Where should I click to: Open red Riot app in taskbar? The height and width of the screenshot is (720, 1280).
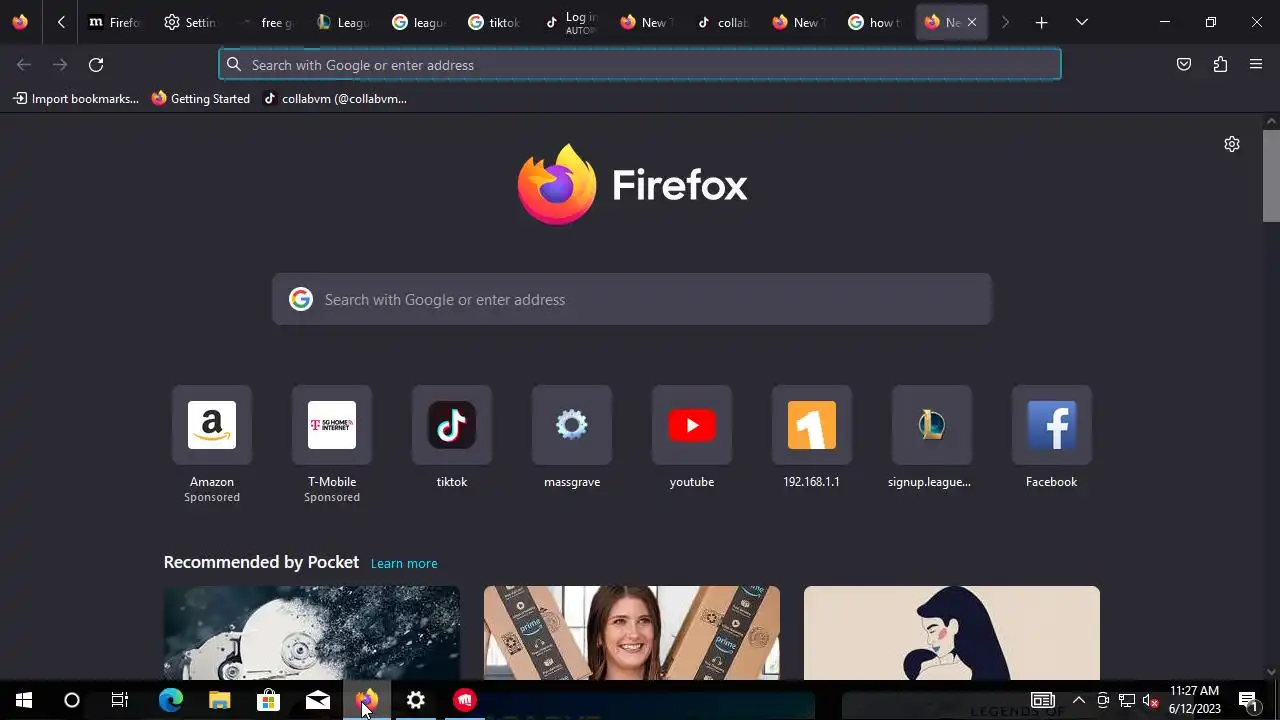click(465, 700)
